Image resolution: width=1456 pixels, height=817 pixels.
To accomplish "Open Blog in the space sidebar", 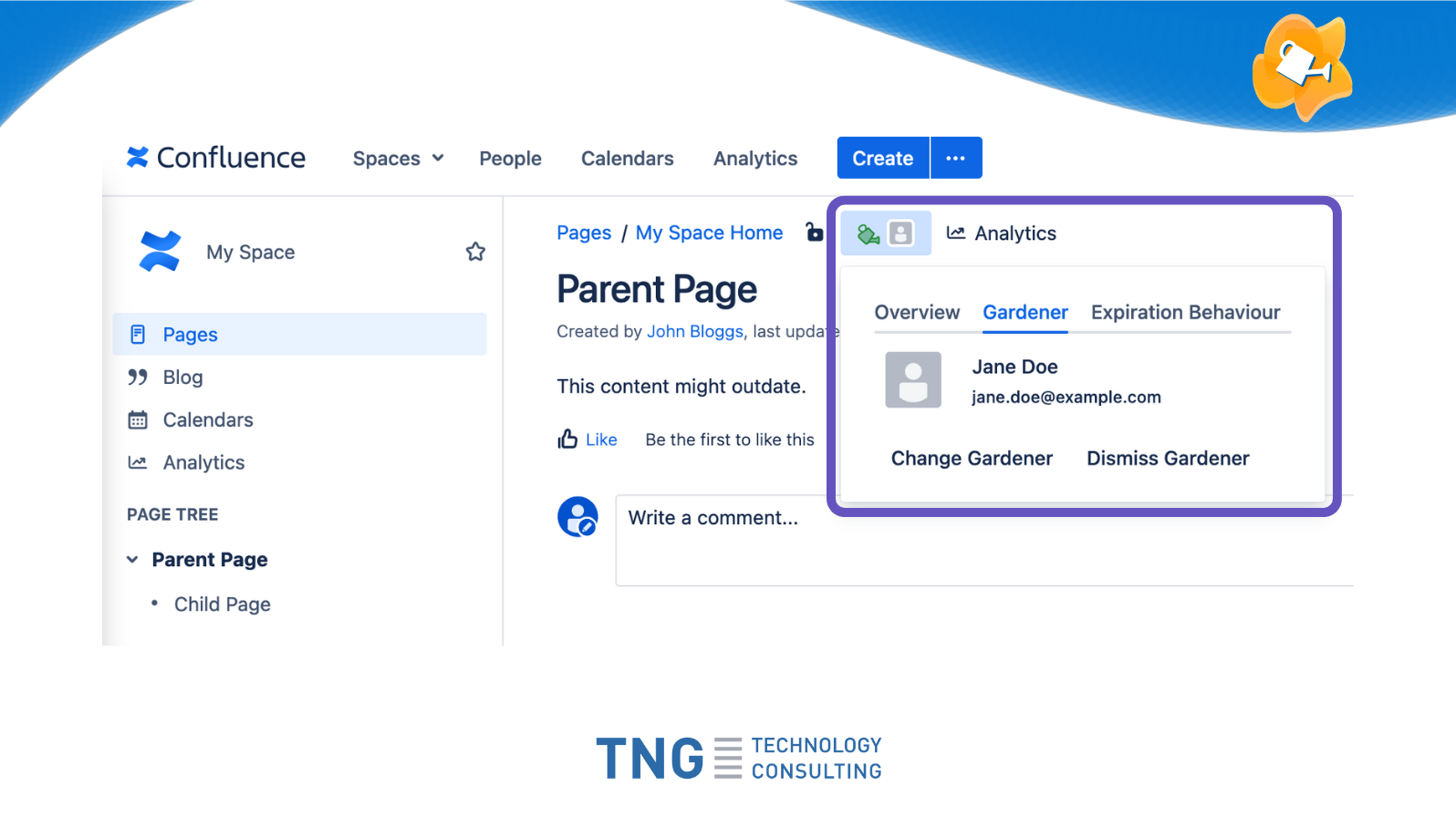I will pyautogui.click(x=182, y=377).
